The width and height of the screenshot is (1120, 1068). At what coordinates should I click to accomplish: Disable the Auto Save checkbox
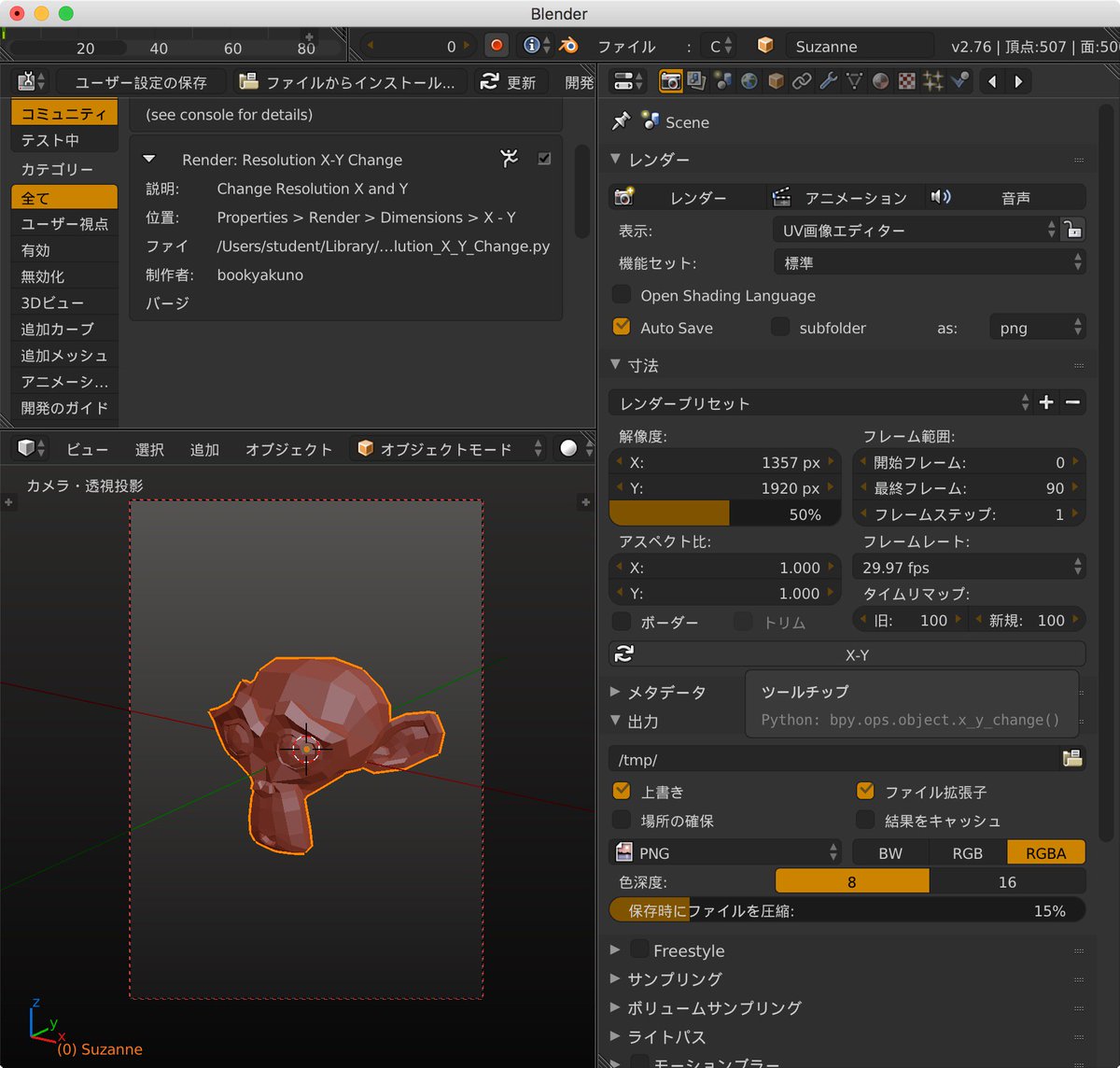[x=622, y=327]
